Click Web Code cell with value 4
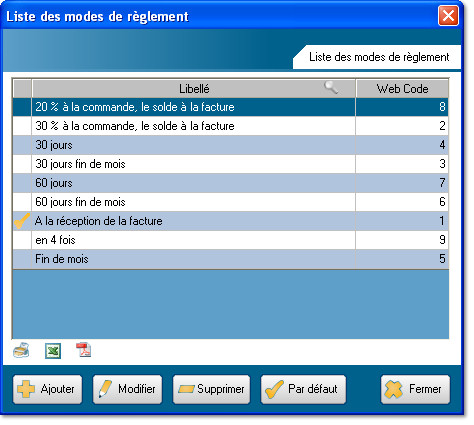This screenshot has width=474, height=425. coord(402,145)
